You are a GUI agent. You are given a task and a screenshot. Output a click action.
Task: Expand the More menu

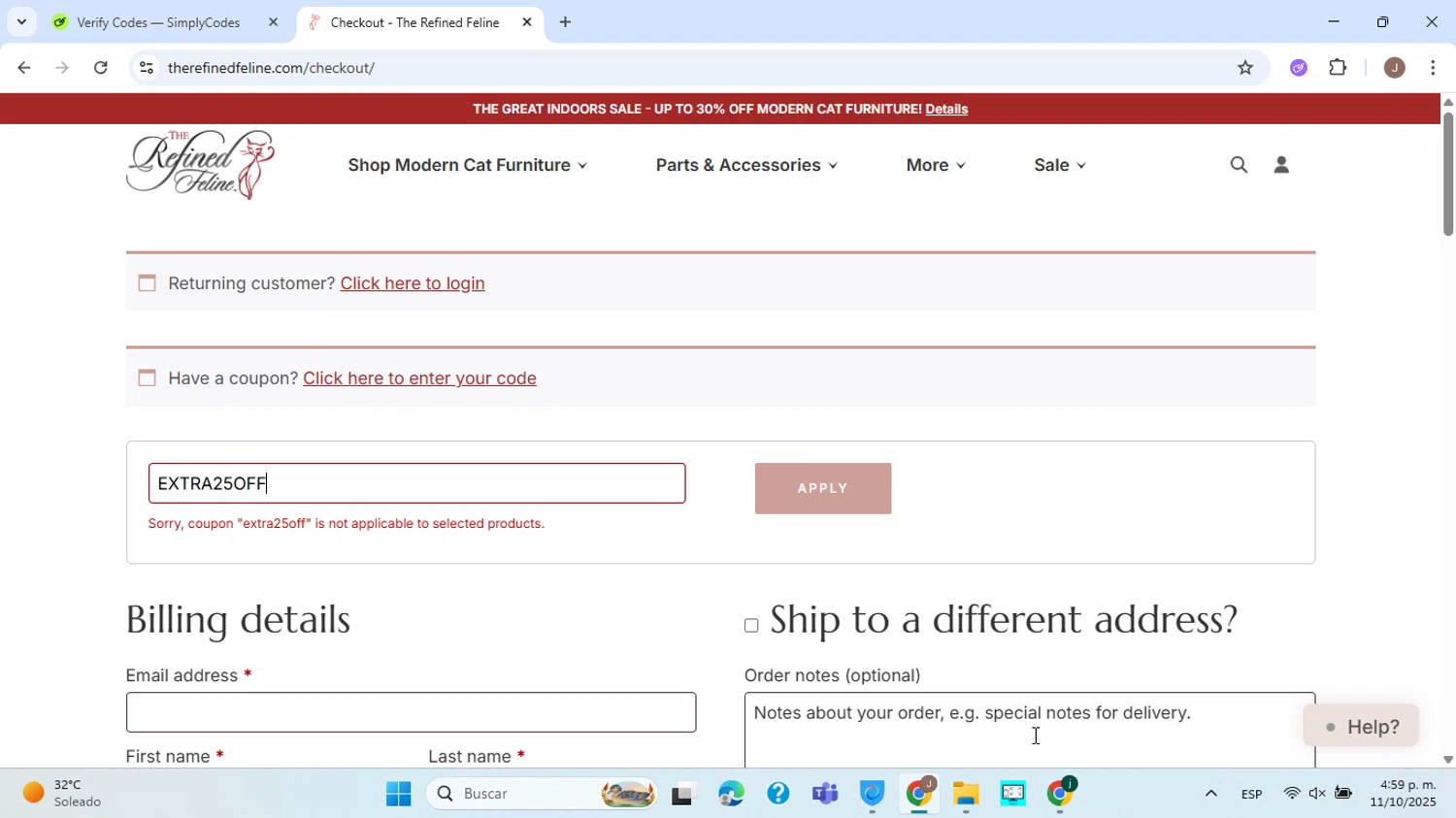[936, 165]
